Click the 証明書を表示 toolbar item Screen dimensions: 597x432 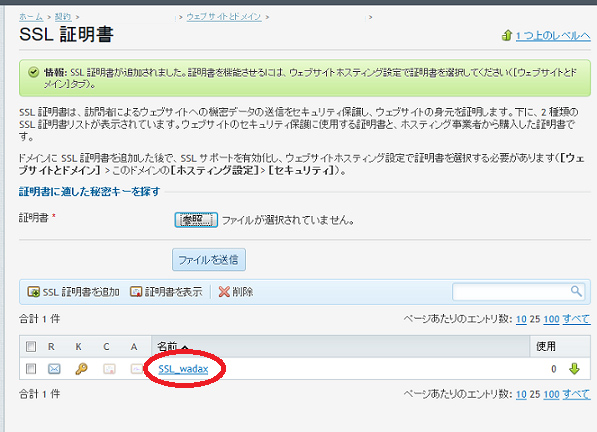[x=166, y=292]
